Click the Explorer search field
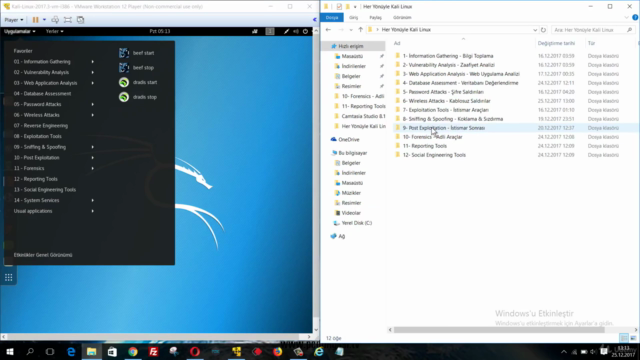The image size is (640, 360). [593, 30]
